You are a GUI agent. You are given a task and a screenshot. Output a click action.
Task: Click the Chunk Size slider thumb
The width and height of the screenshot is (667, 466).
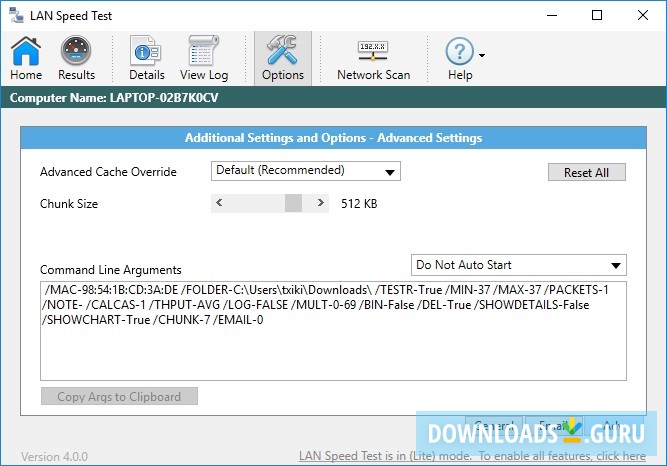tap(293, 203)
